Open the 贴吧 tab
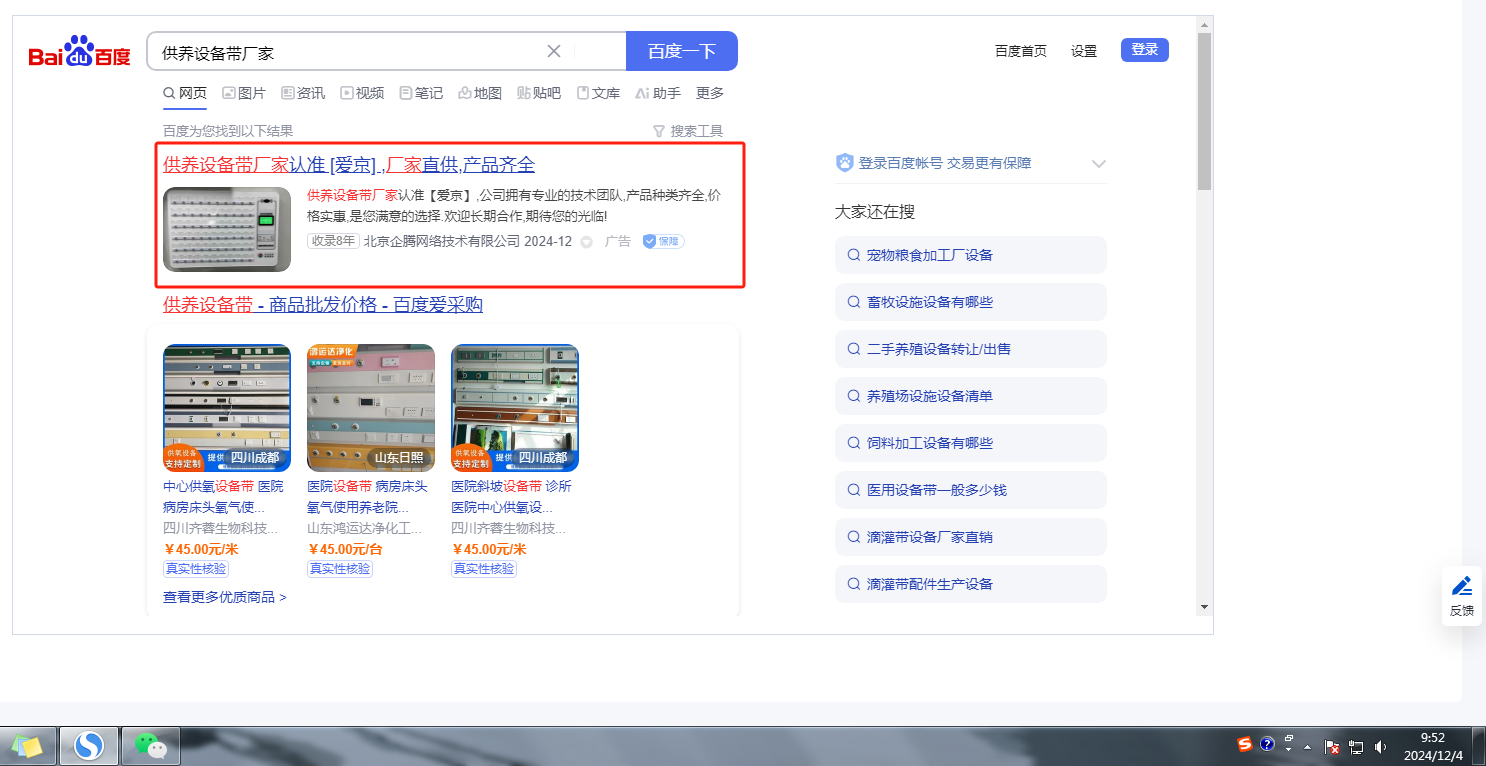This screenshot has height=766, width=1486. pyautogui.click(x=539, y=93)
